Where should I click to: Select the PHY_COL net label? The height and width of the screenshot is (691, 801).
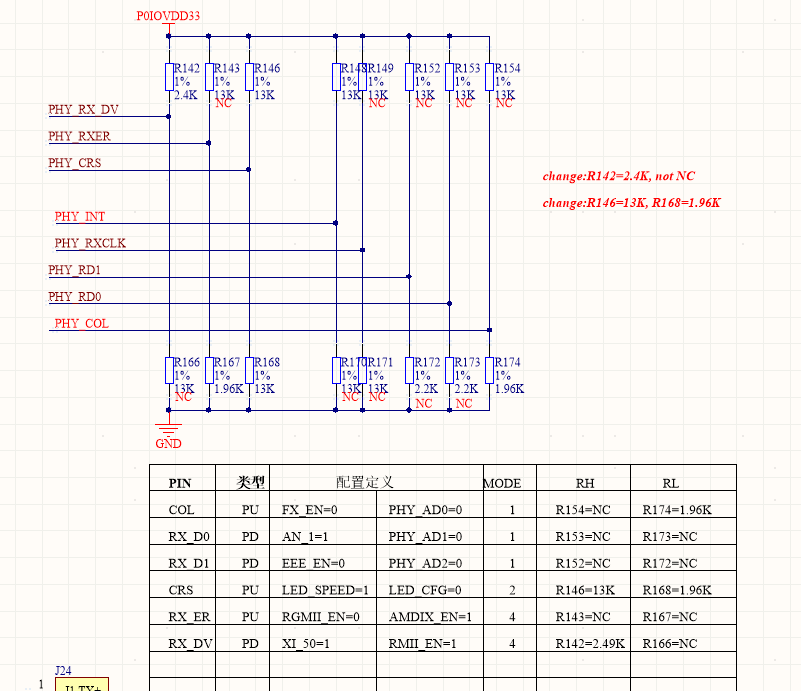pyautogui.click(x=81, y=323)
